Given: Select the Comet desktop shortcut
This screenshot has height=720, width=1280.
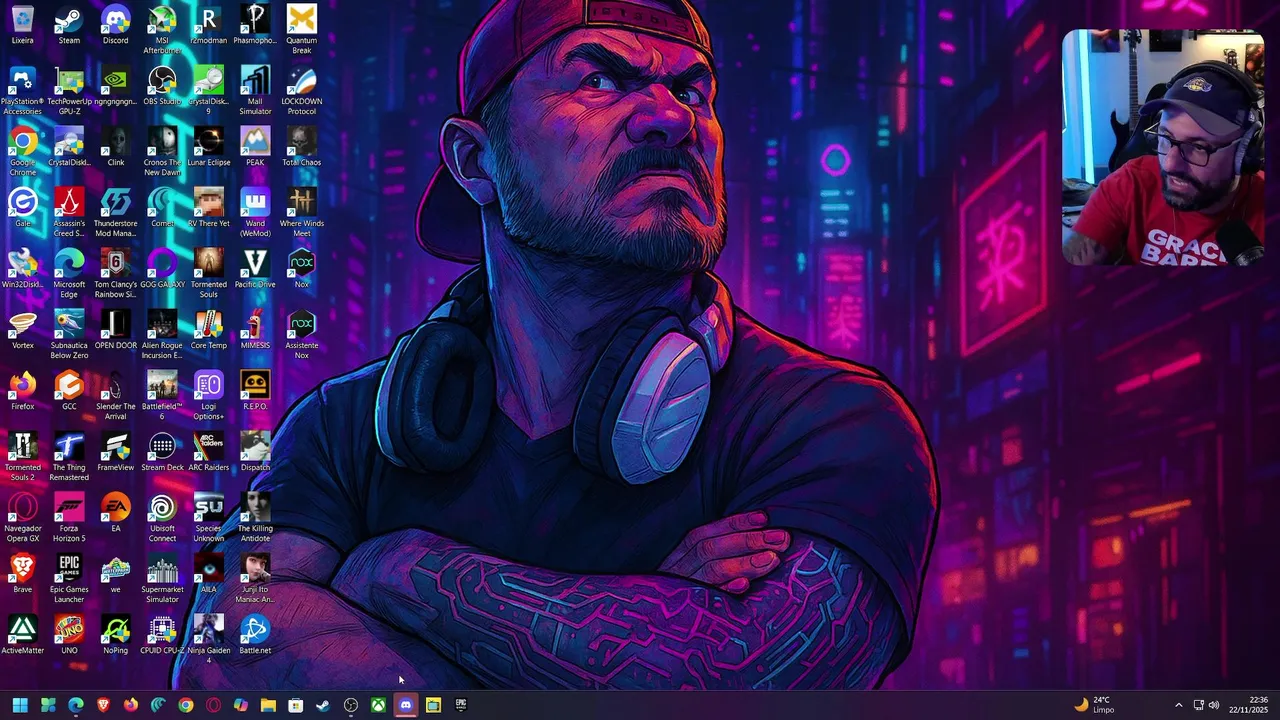Looking at the screenshot, I should pos(162,209).
